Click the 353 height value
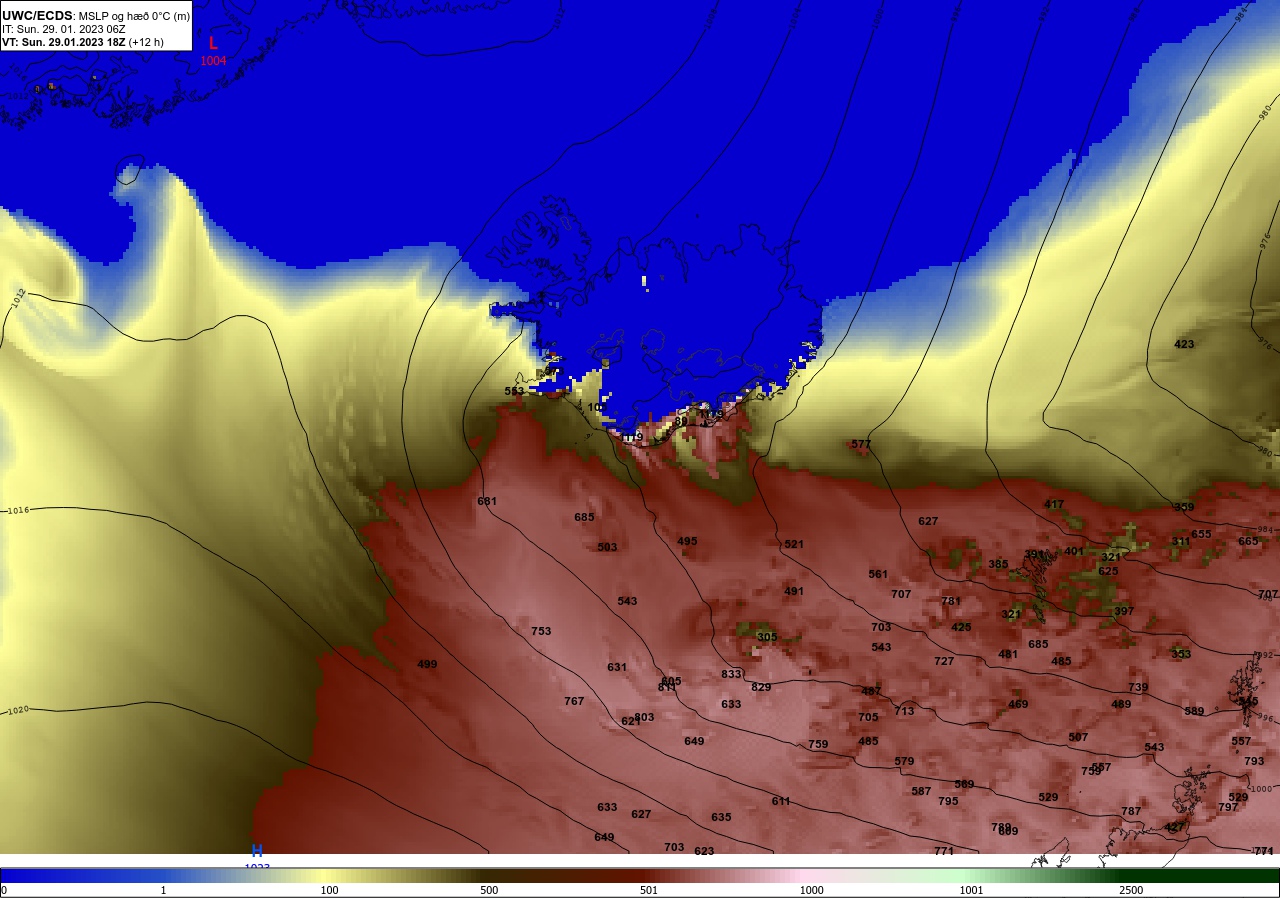1280x898 pixels. point(1181,654)
